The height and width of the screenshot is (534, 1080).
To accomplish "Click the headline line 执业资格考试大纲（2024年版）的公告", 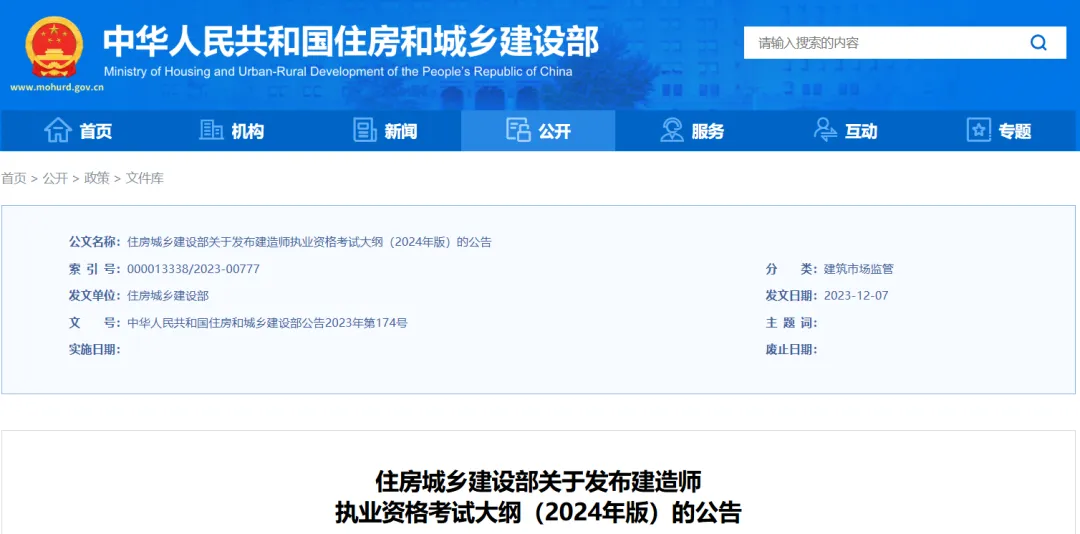I will click(x=538, y=513).
